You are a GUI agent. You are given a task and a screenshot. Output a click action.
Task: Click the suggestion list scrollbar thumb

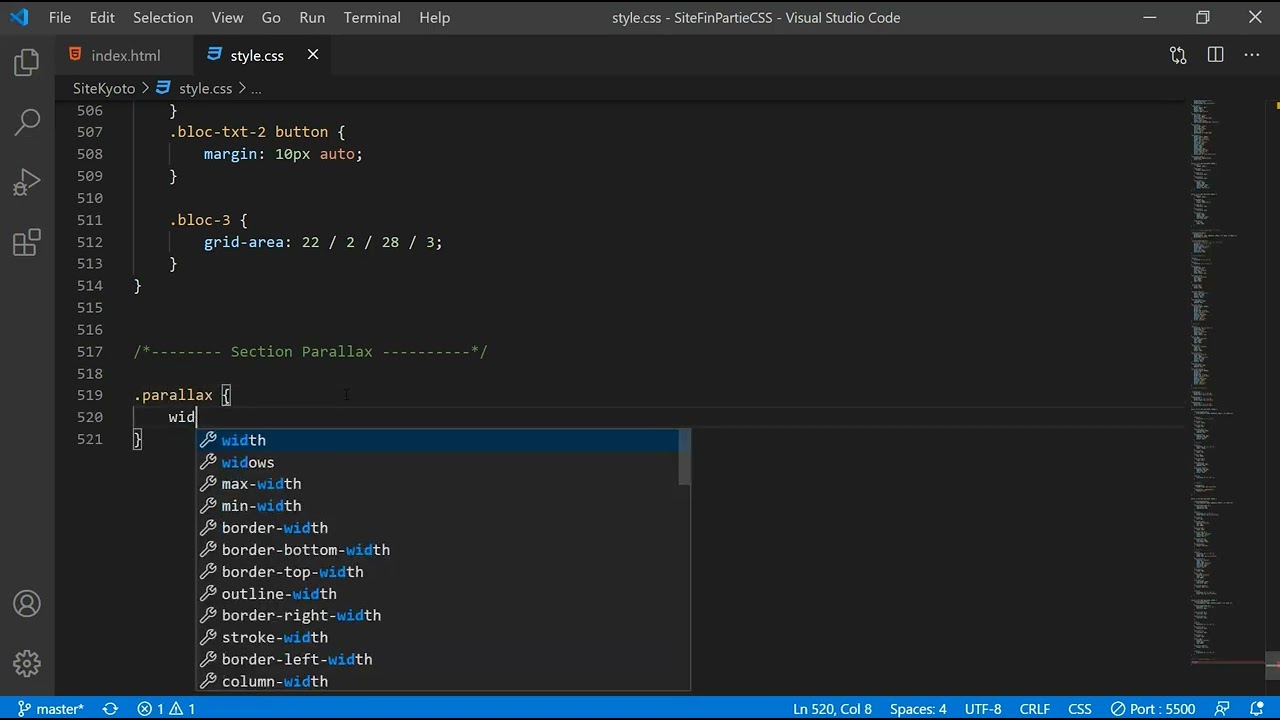click(685, 457)
